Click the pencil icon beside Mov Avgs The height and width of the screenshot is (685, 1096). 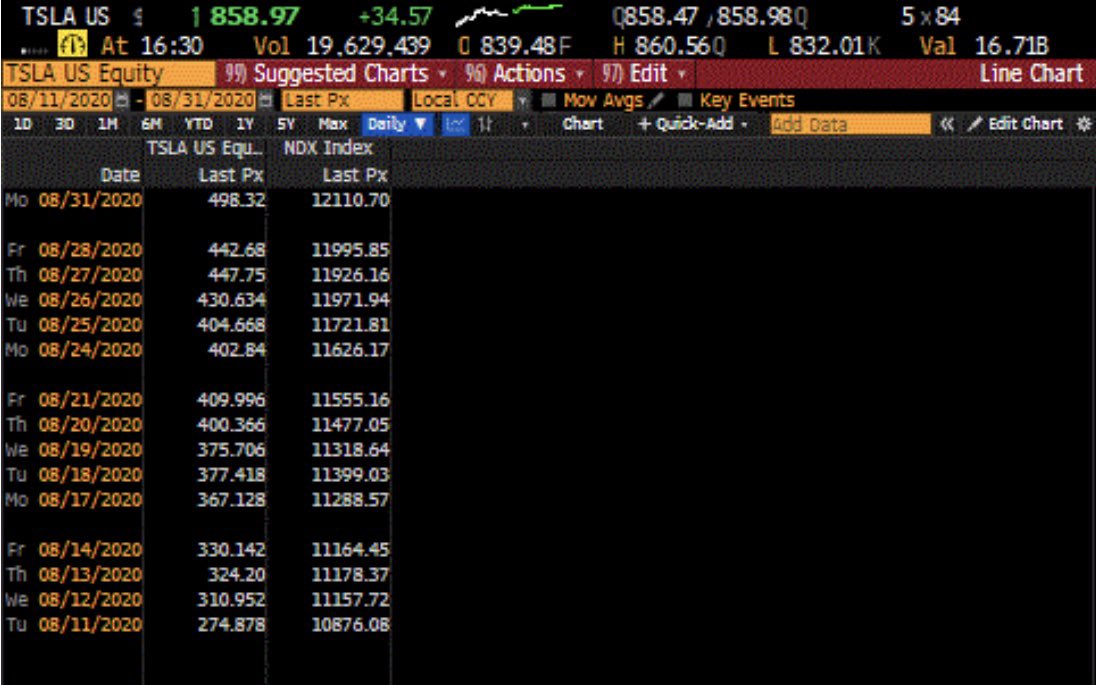656,101
